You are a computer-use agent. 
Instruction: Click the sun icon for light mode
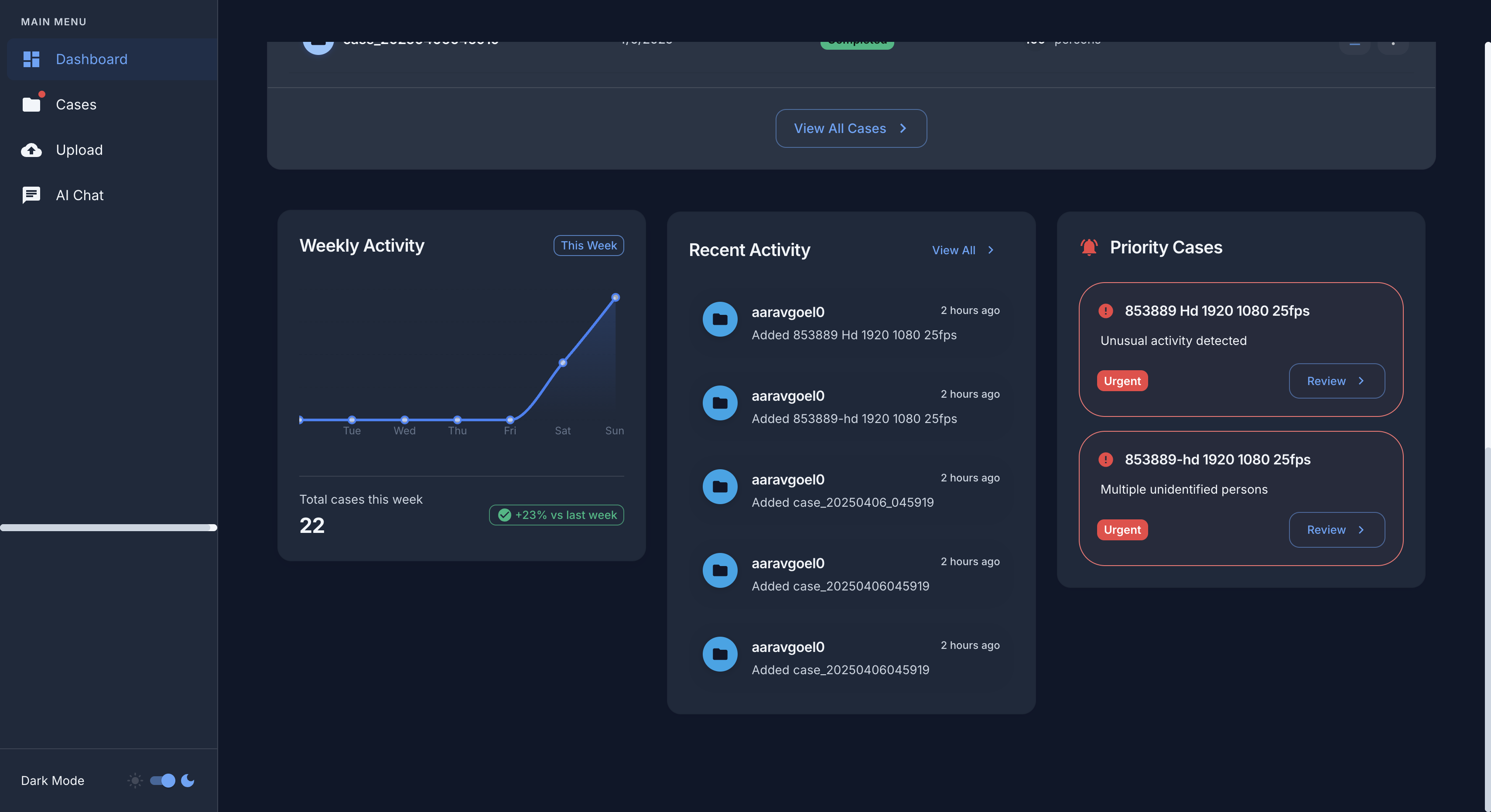point(135,780)
